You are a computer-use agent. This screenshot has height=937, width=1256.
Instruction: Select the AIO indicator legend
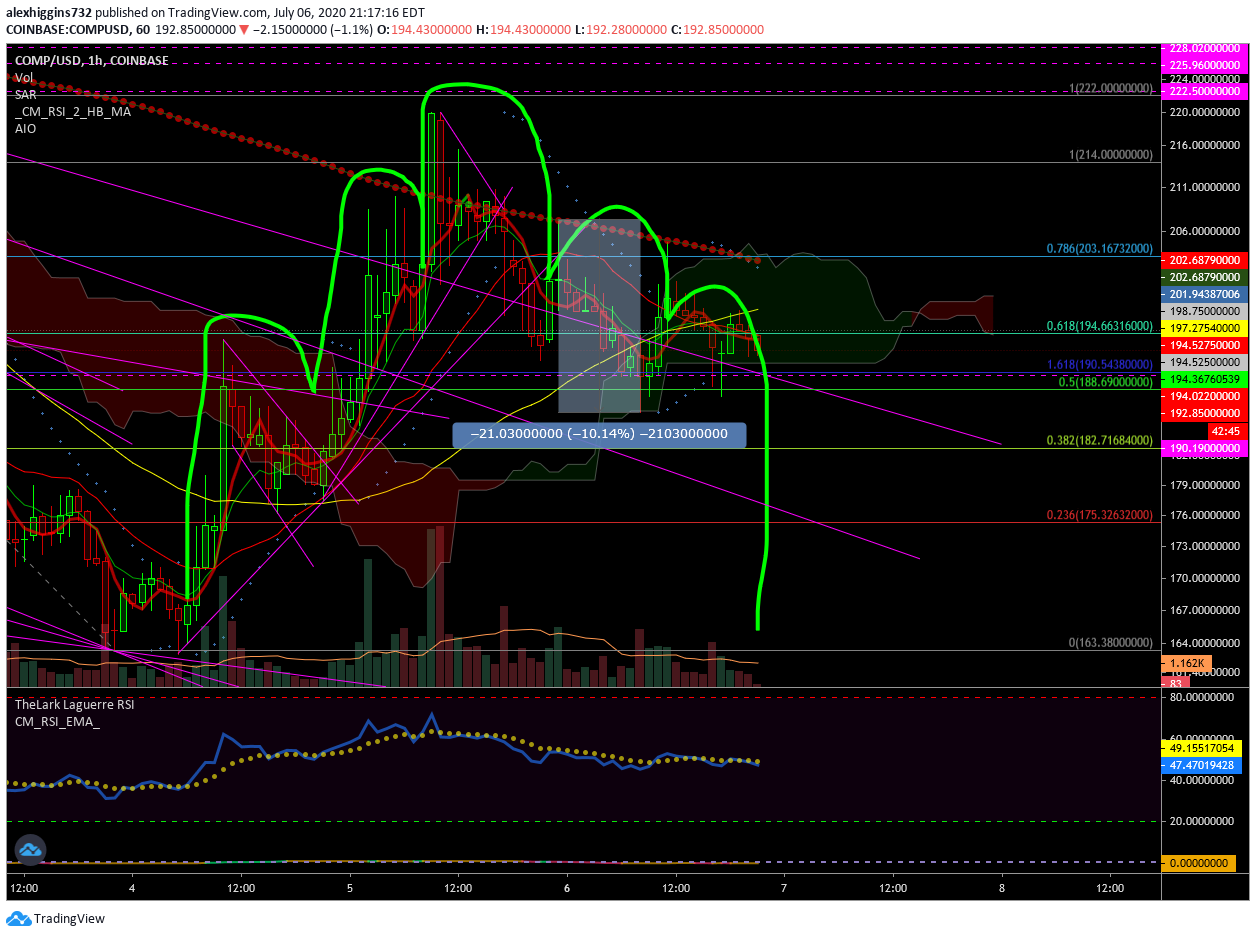point(25,128)
